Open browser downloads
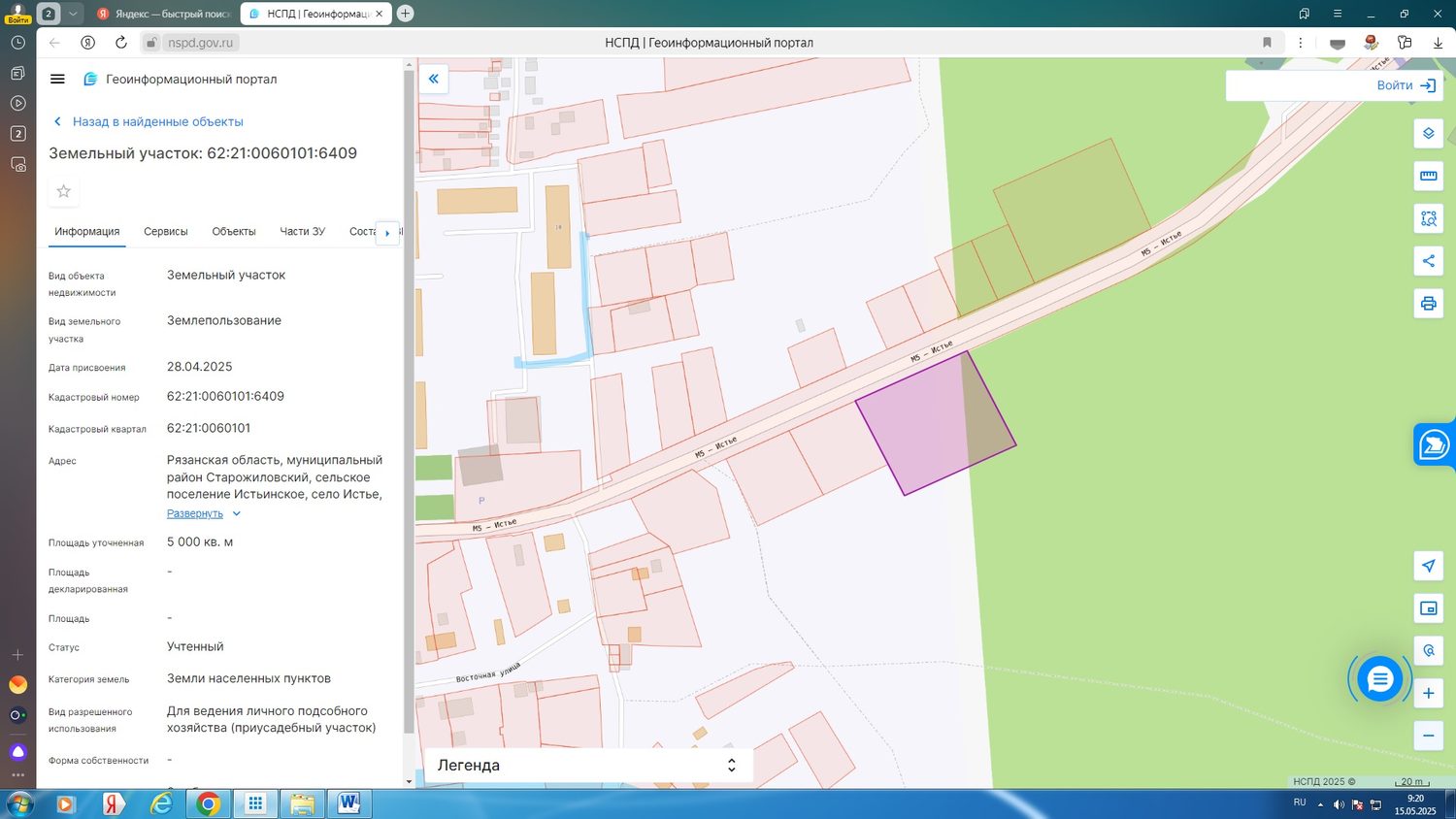 1438,43
